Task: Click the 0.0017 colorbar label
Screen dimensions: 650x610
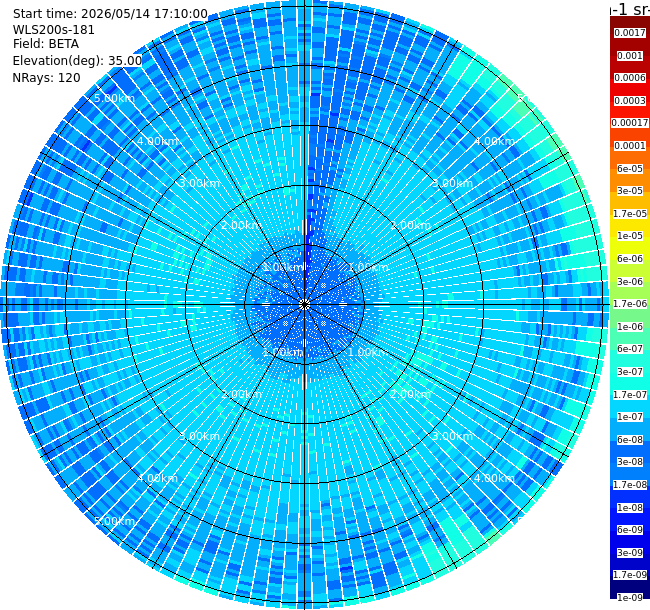Action: [x=630, y=33]
